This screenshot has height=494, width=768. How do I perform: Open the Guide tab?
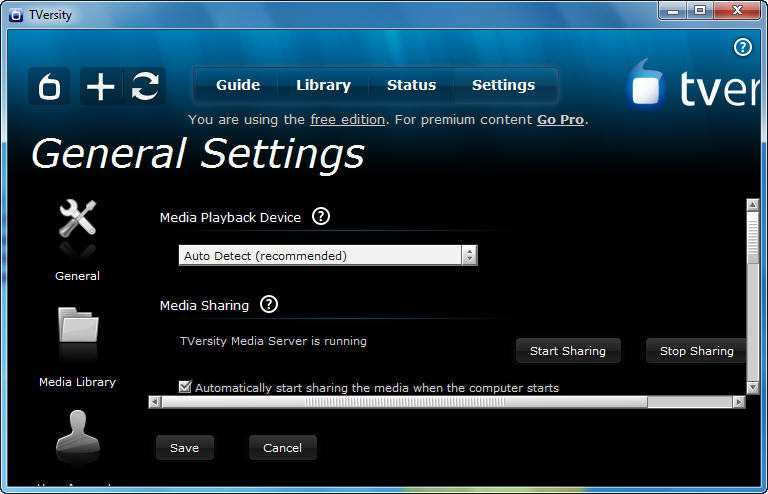click(x=238, y=85)
